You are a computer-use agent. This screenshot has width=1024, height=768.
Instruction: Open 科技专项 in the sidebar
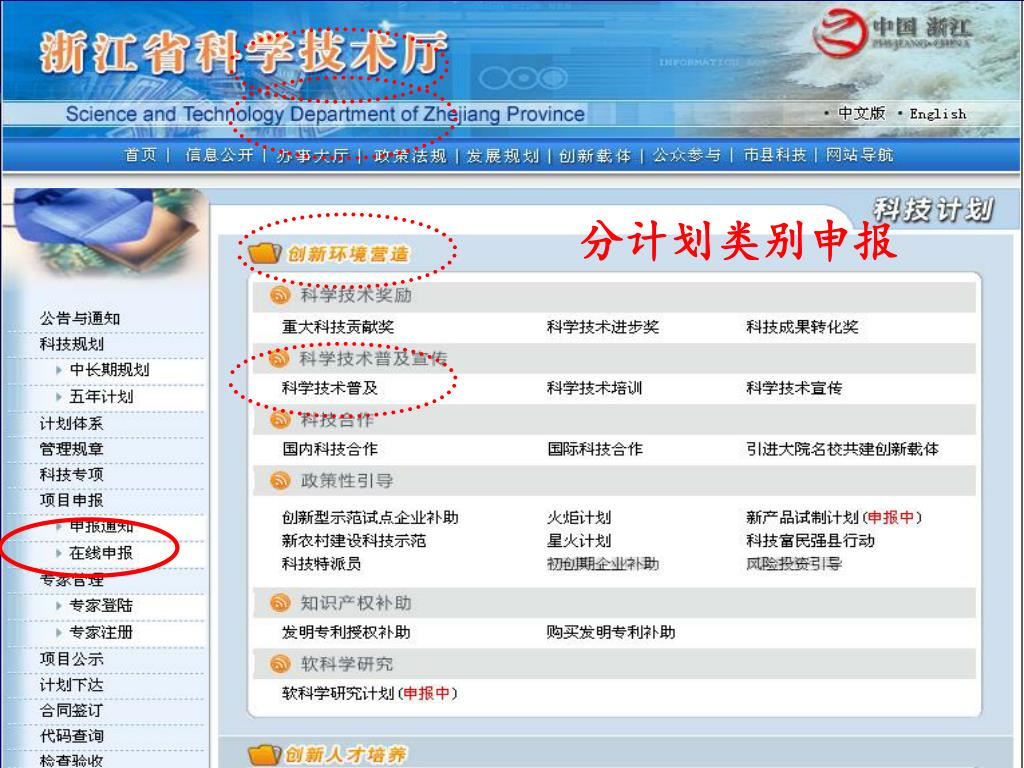71,474
